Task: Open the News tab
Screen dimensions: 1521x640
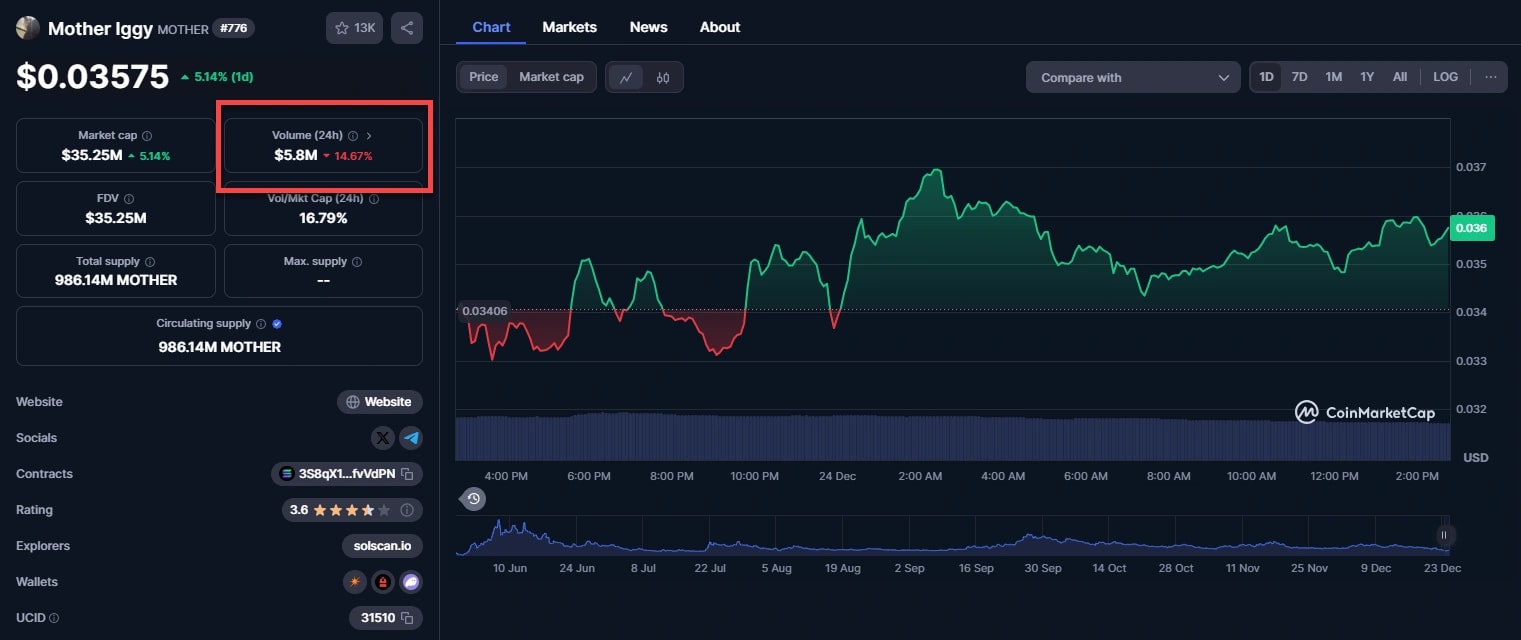Action: point(648,27)
